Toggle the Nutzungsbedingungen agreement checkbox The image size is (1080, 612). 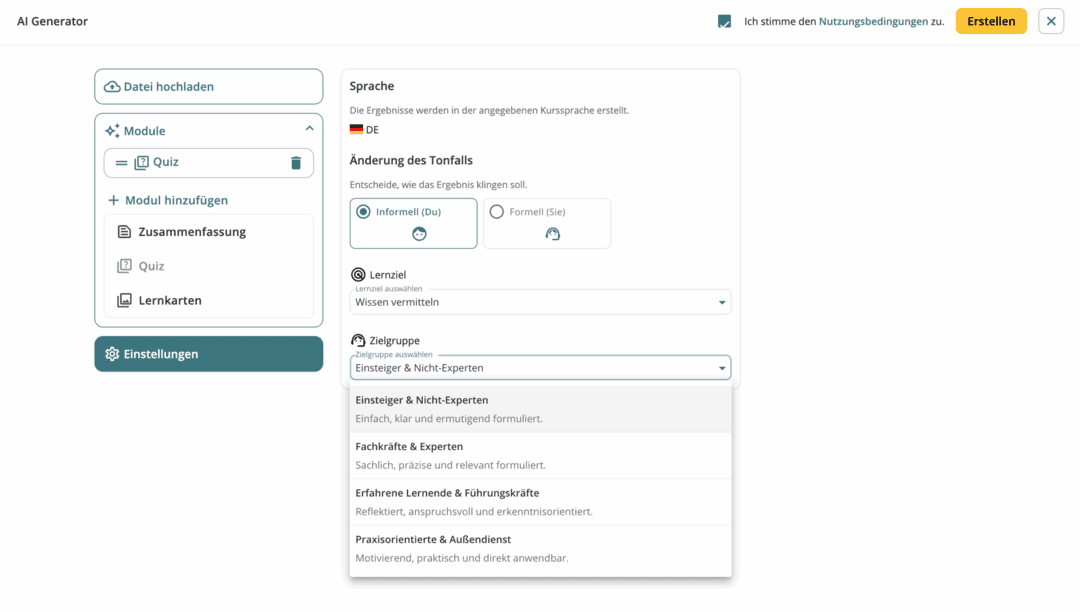(725, 21)
